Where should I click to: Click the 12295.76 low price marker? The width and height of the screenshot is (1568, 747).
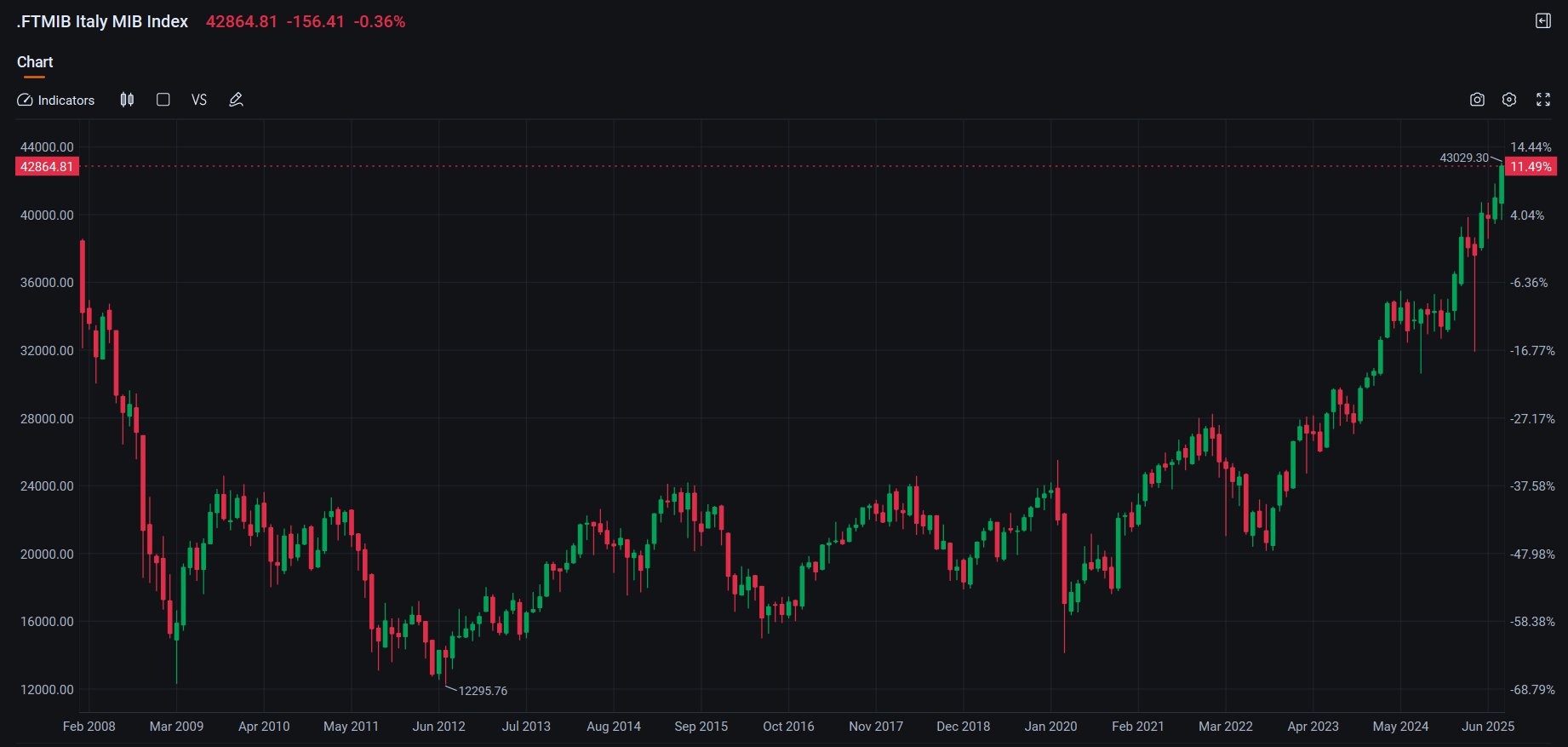pyautogui.click(x=483, y=691)
